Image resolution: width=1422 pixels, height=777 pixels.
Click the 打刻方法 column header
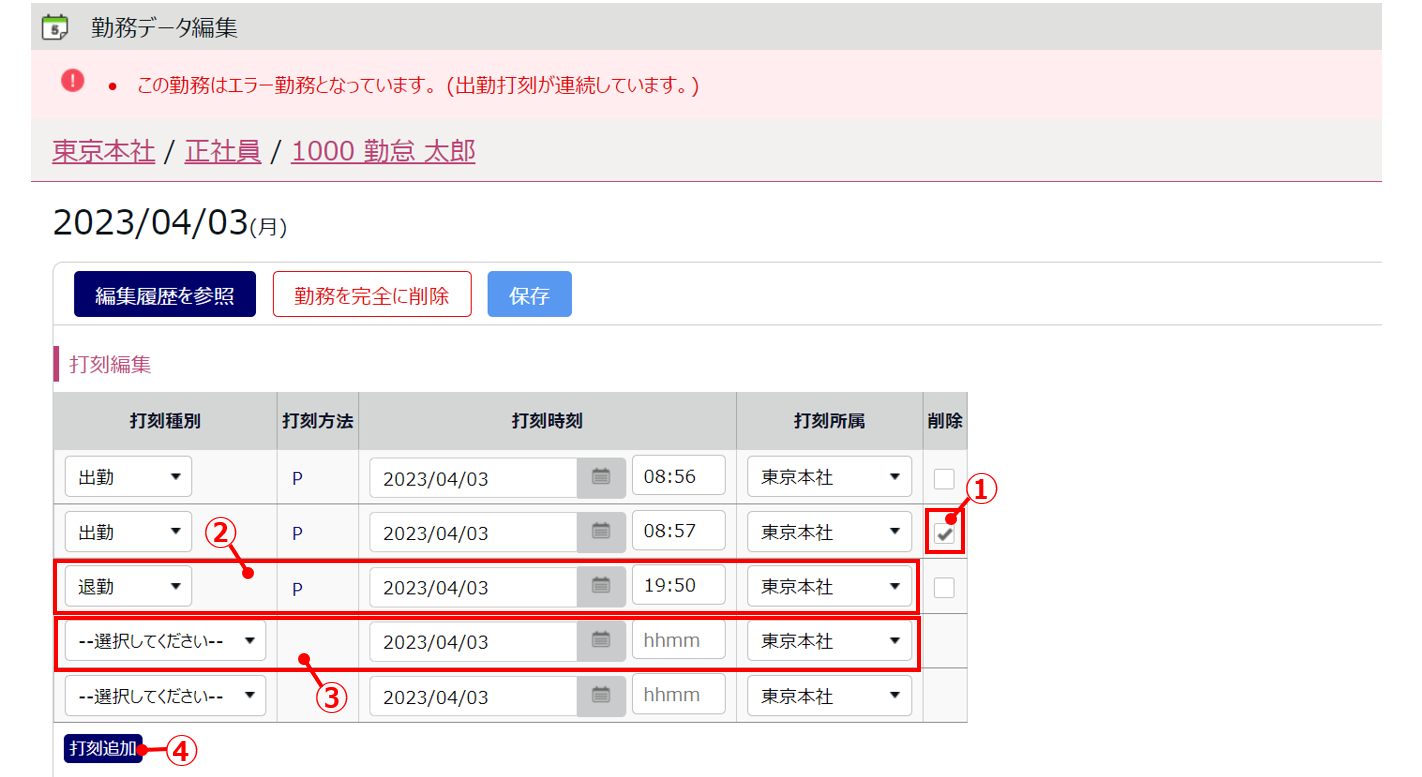(318, 421)
